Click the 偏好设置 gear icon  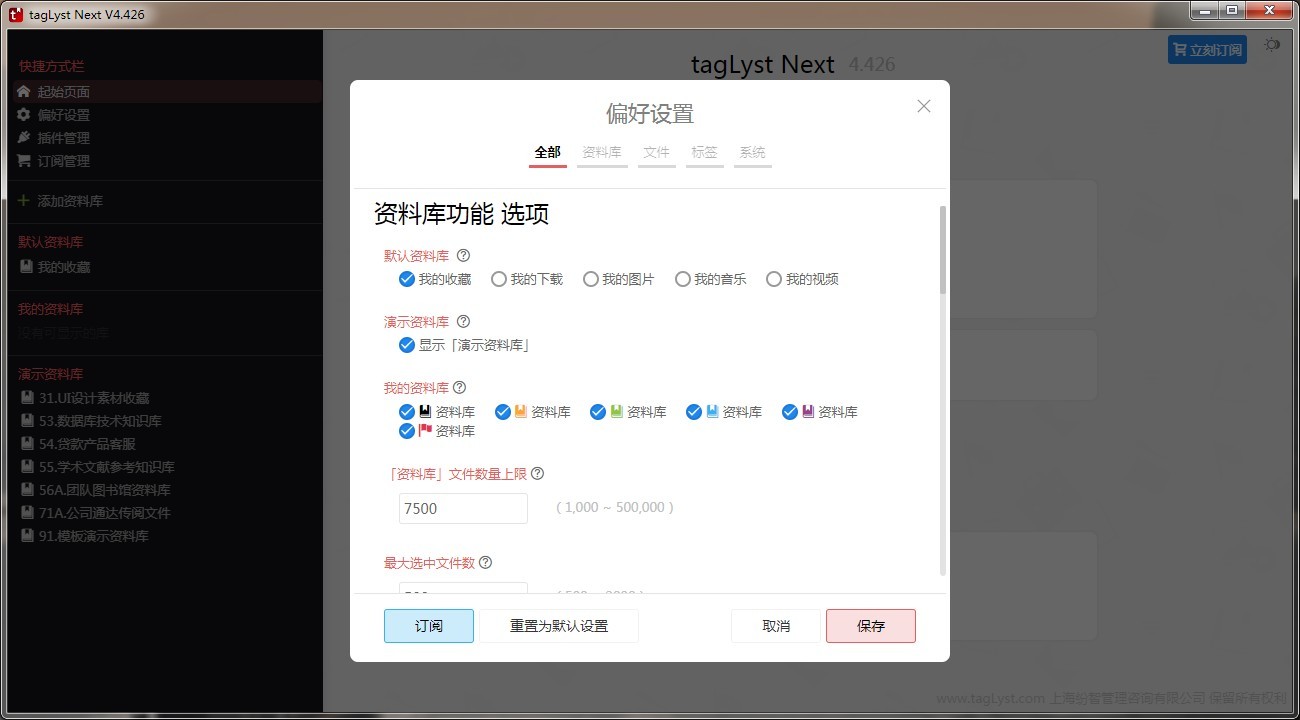(x=22, y=114)
